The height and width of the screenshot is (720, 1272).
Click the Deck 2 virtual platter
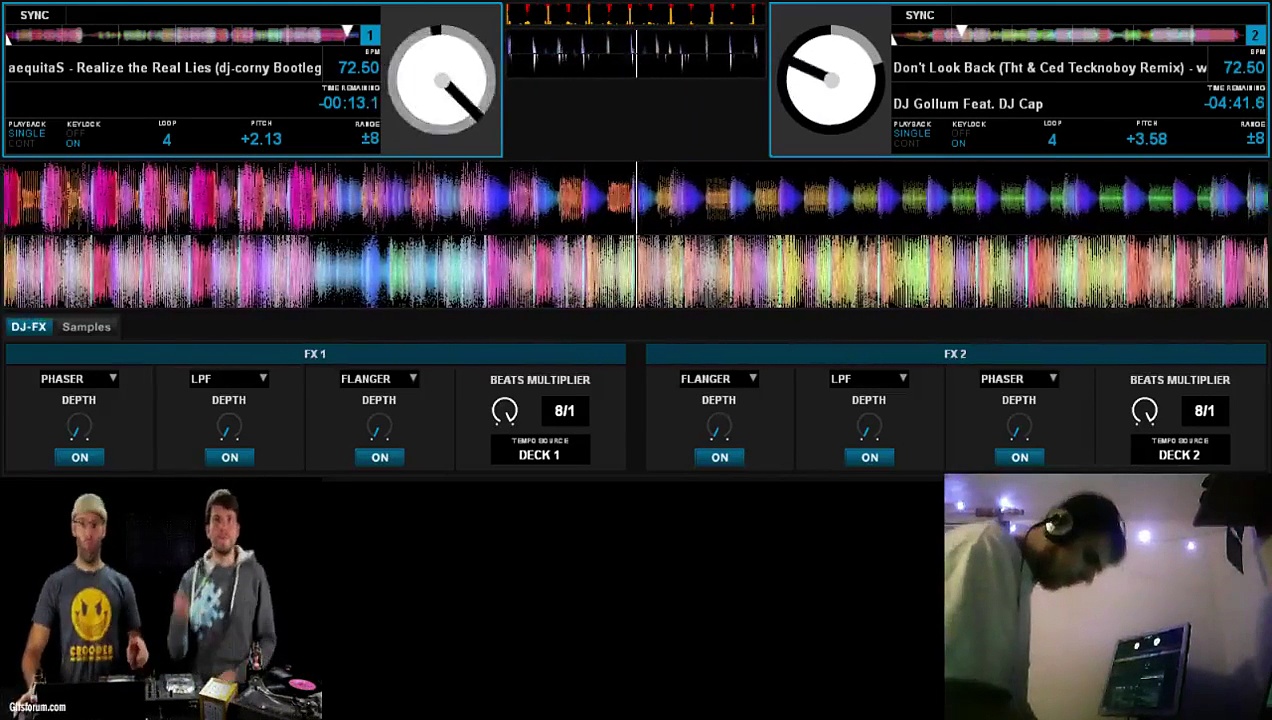point(830,81)
